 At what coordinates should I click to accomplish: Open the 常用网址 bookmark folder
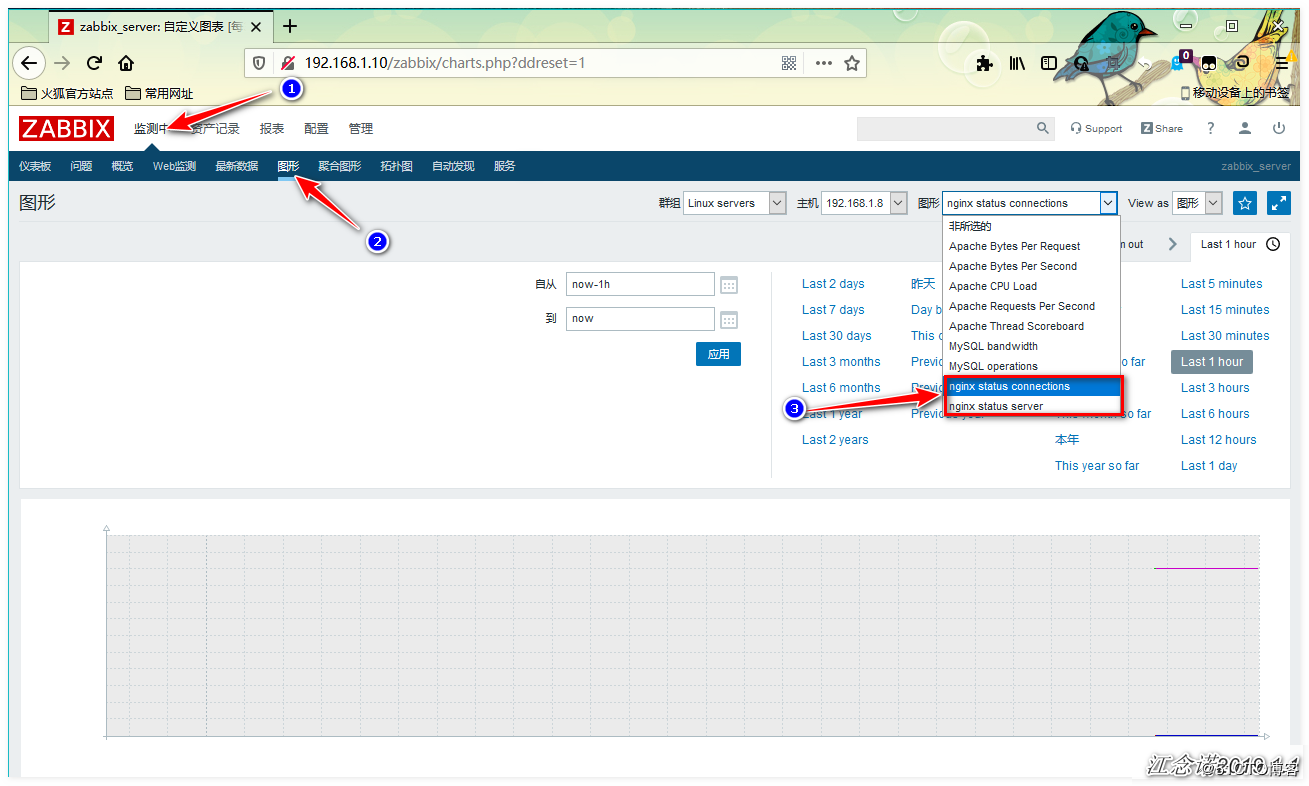click(x=159, y=93)
